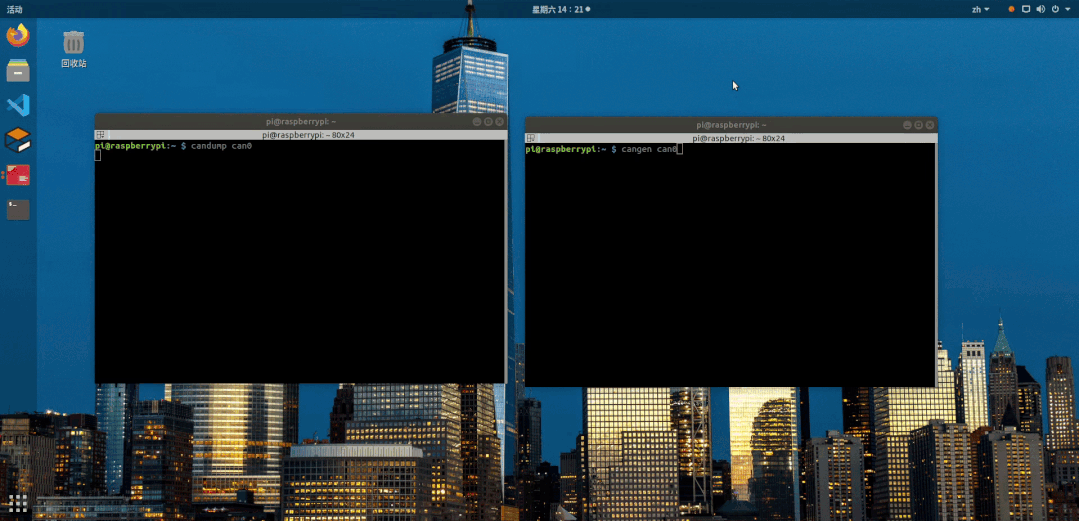The height and width of the screenshot is (521, 1079).
Task: Open the clock and calendar menu
Action: click(x=560, y=9)
